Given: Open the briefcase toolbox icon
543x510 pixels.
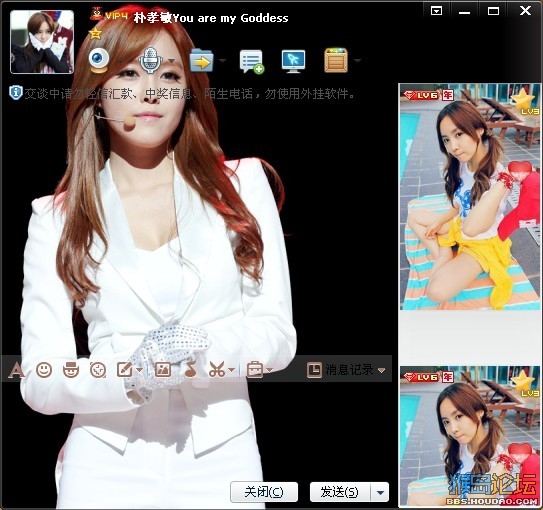Looking at the screenshot, I should (255, 370).
